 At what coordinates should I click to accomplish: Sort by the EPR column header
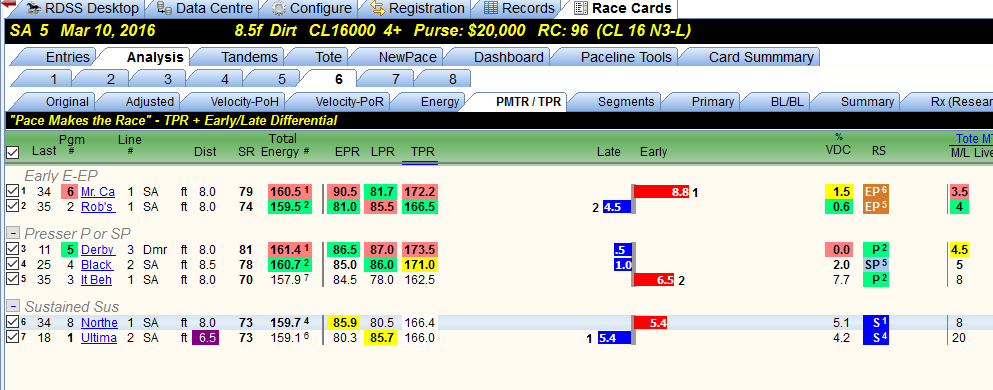(x=347, y=152)
